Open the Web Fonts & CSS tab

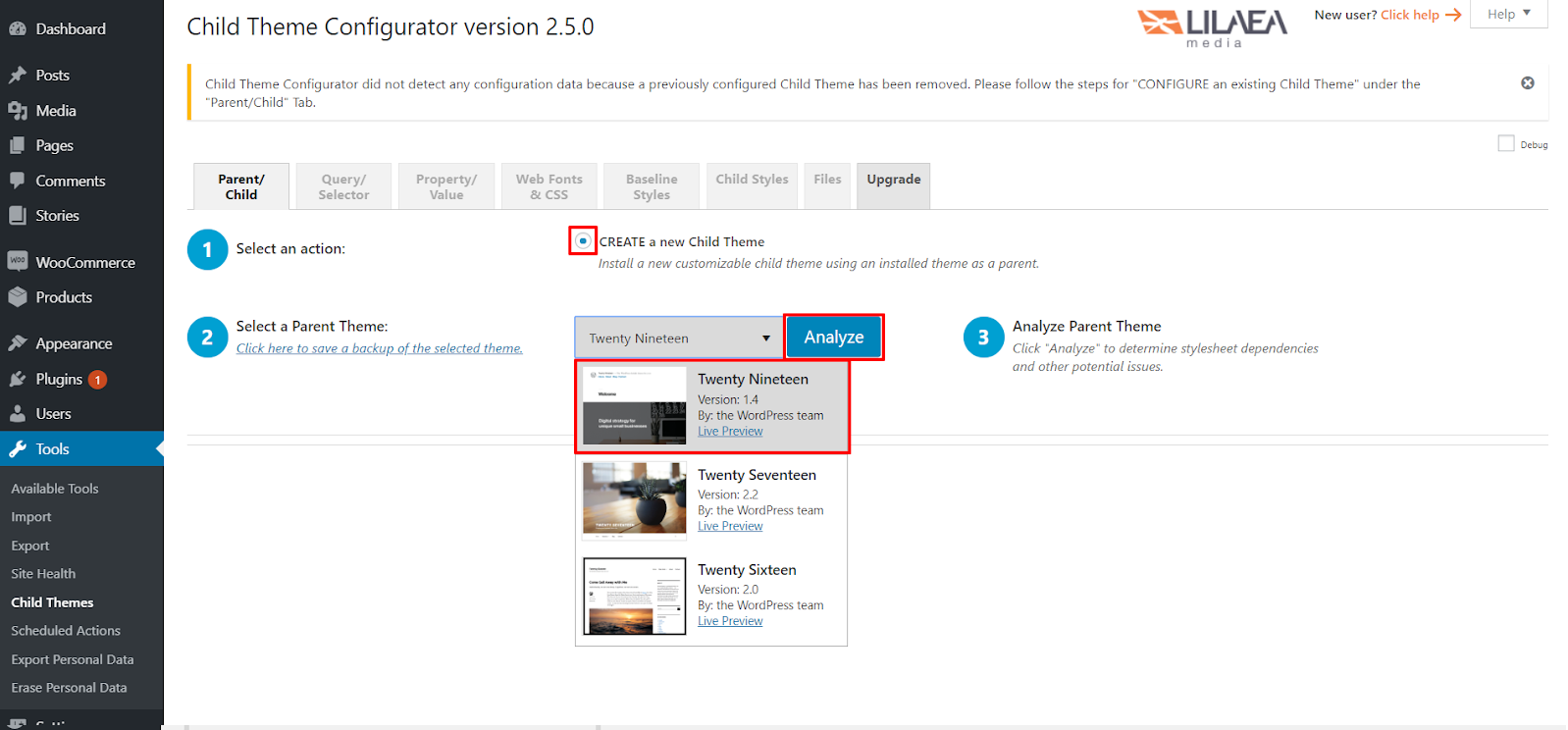549,186
